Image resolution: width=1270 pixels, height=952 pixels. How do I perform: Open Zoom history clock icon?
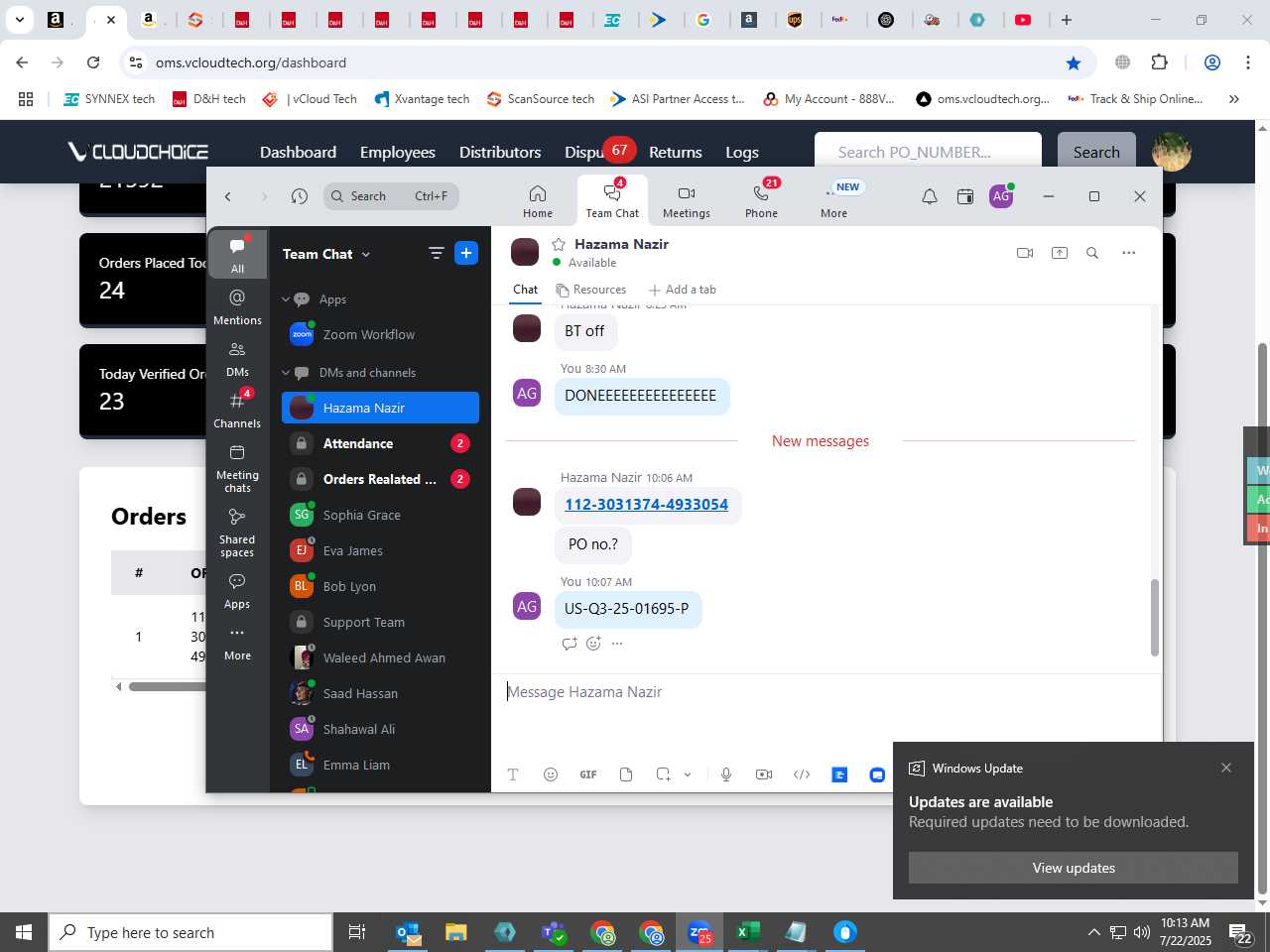tap(300, 196)
